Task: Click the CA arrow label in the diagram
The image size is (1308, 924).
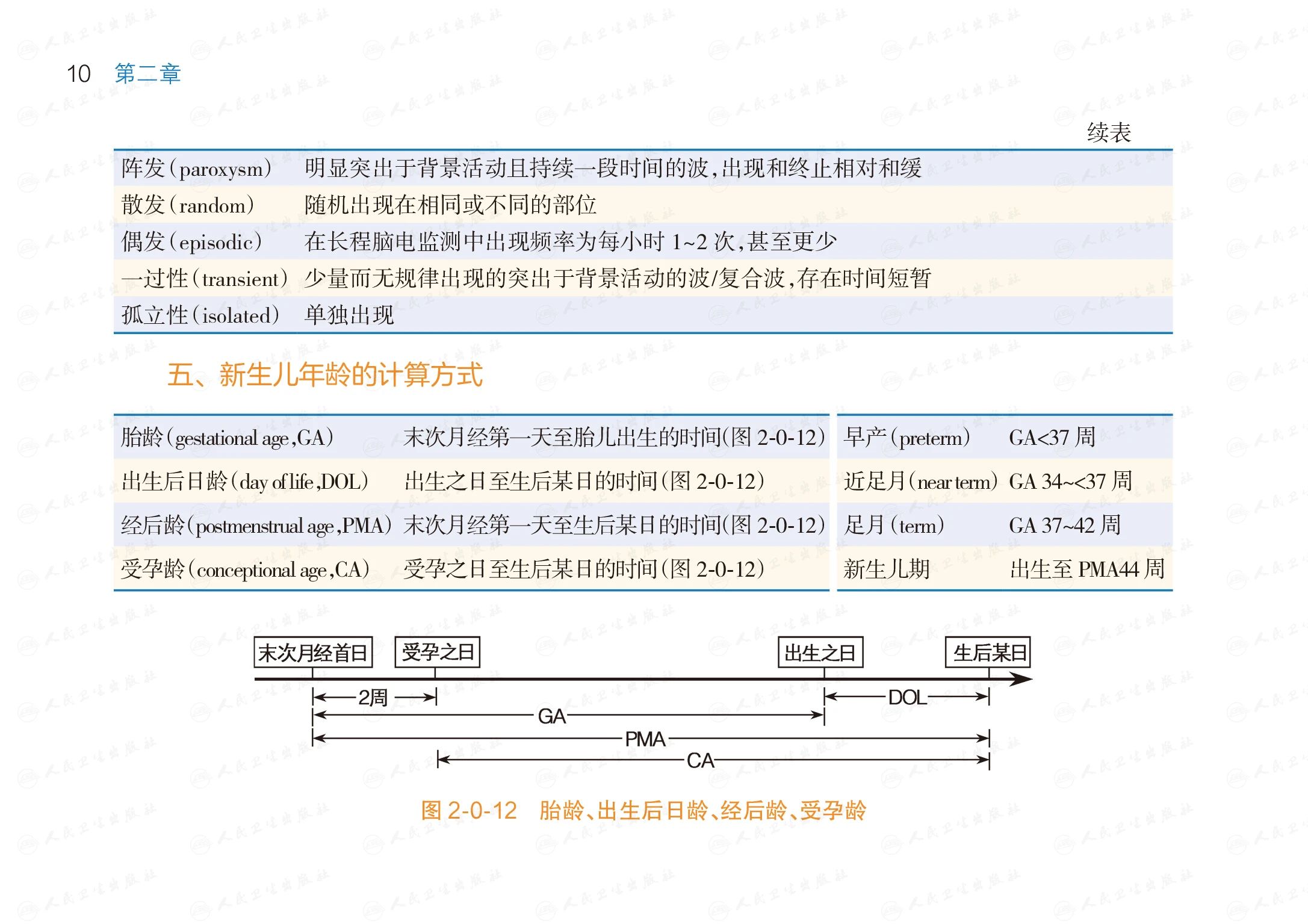Action: point(700,760)
